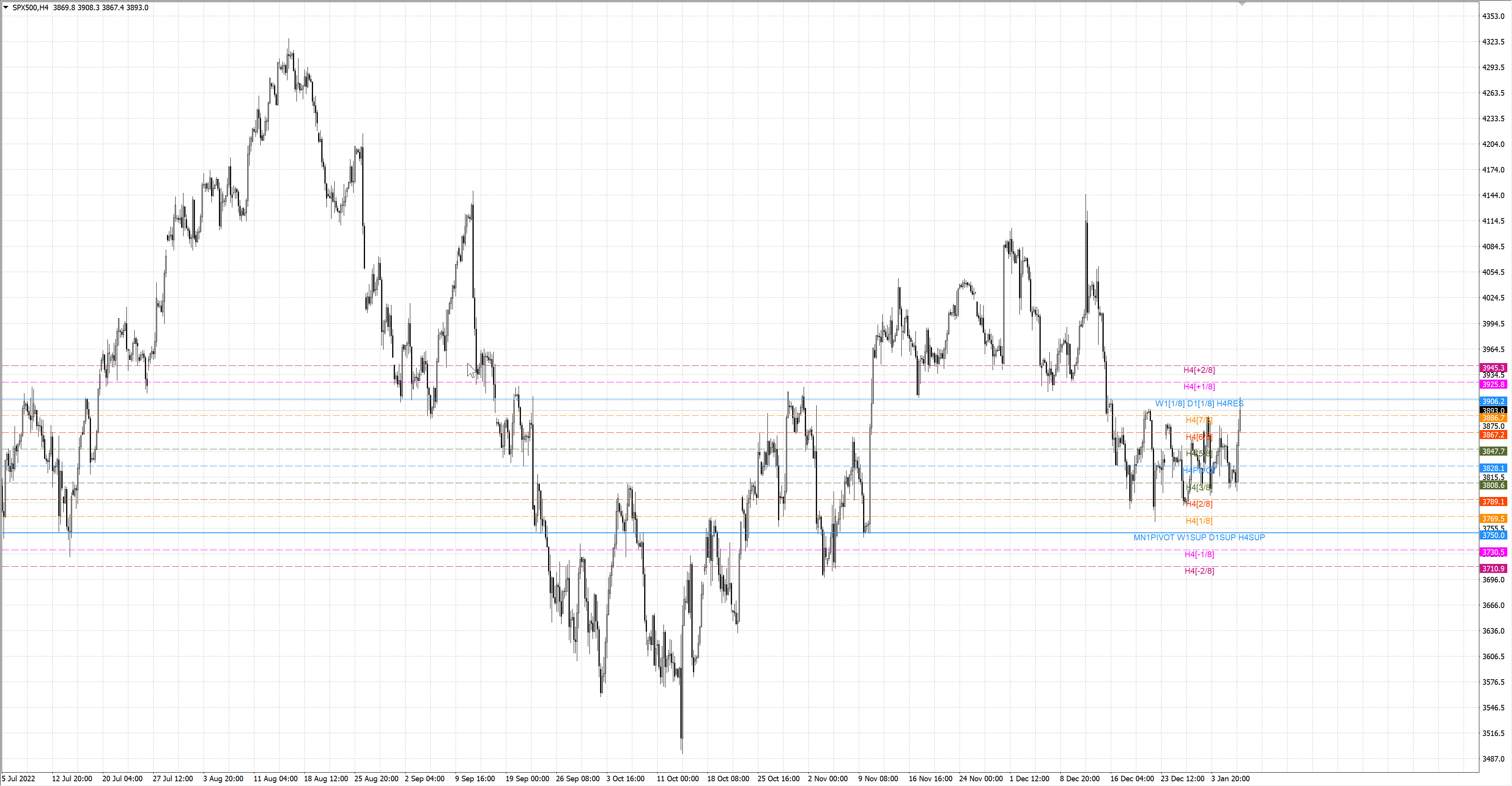Click the 2 Nov 00:00 time label
The width and height of the screenshot is (1512, 786).
828,779
